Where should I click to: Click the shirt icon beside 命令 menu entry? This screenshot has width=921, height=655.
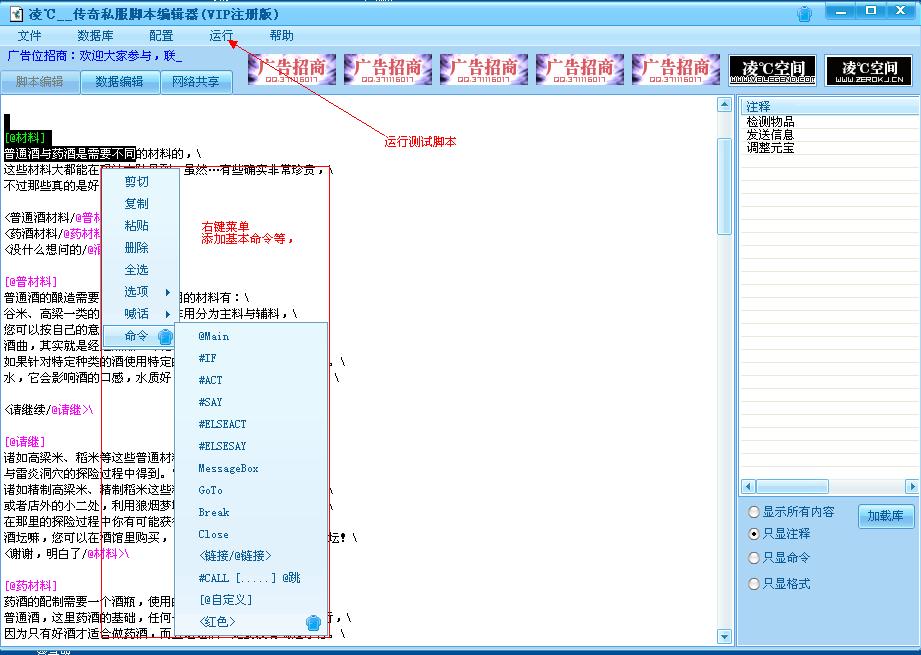click(166, 337)
